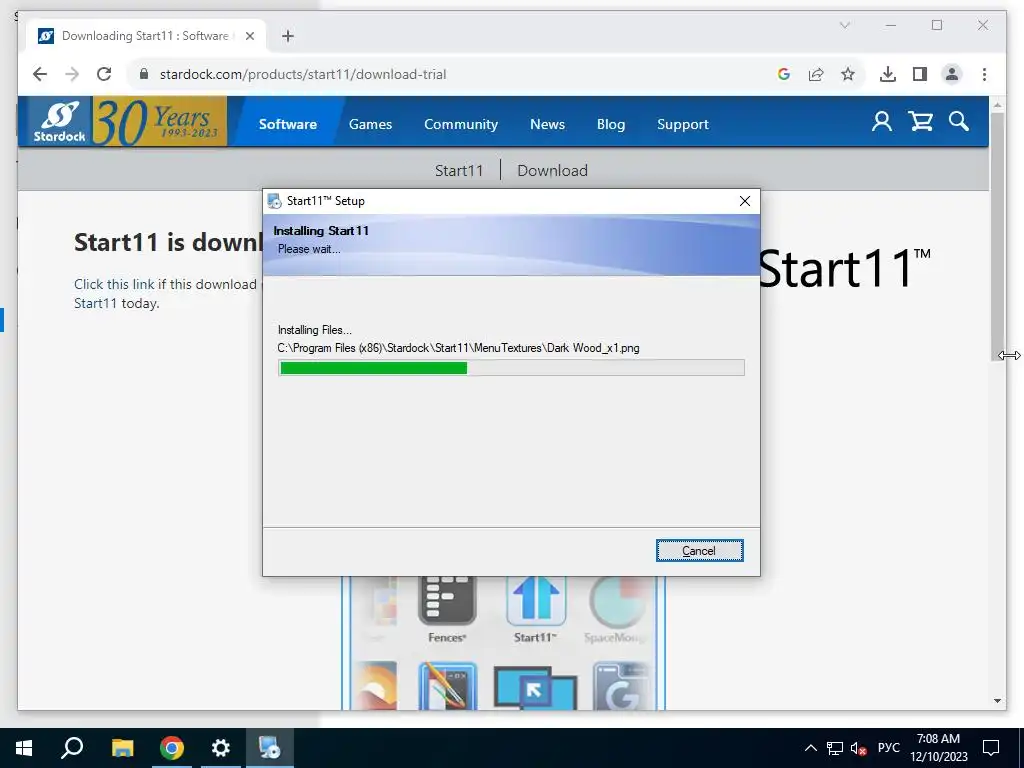Go back in Chrome

click(x=40, y=74)
